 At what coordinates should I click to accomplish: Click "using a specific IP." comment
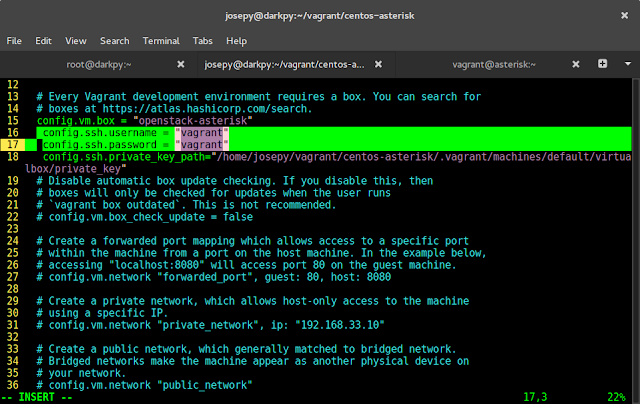click(102, 313)
